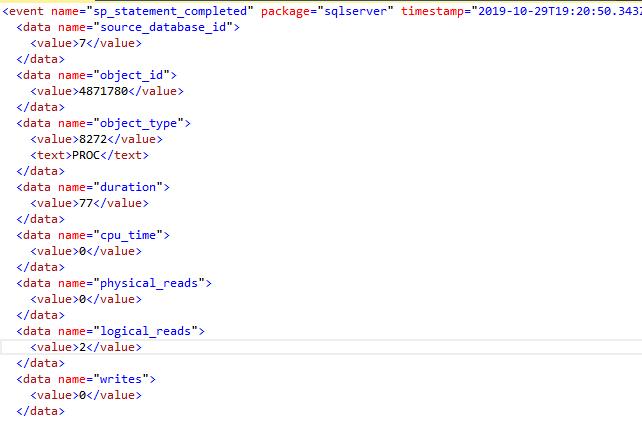The height and width of the screenshot is (422, 642).
Task: Click the value under physical_reads
Action: pyautogui.click(x=85, y=299)
